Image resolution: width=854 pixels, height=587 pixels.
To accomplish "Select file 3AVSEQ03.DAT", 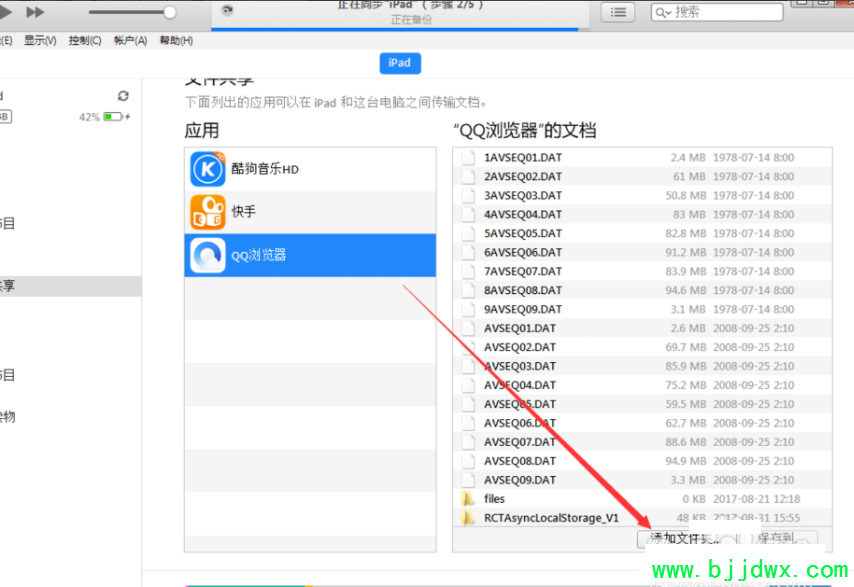I will 642,195.
